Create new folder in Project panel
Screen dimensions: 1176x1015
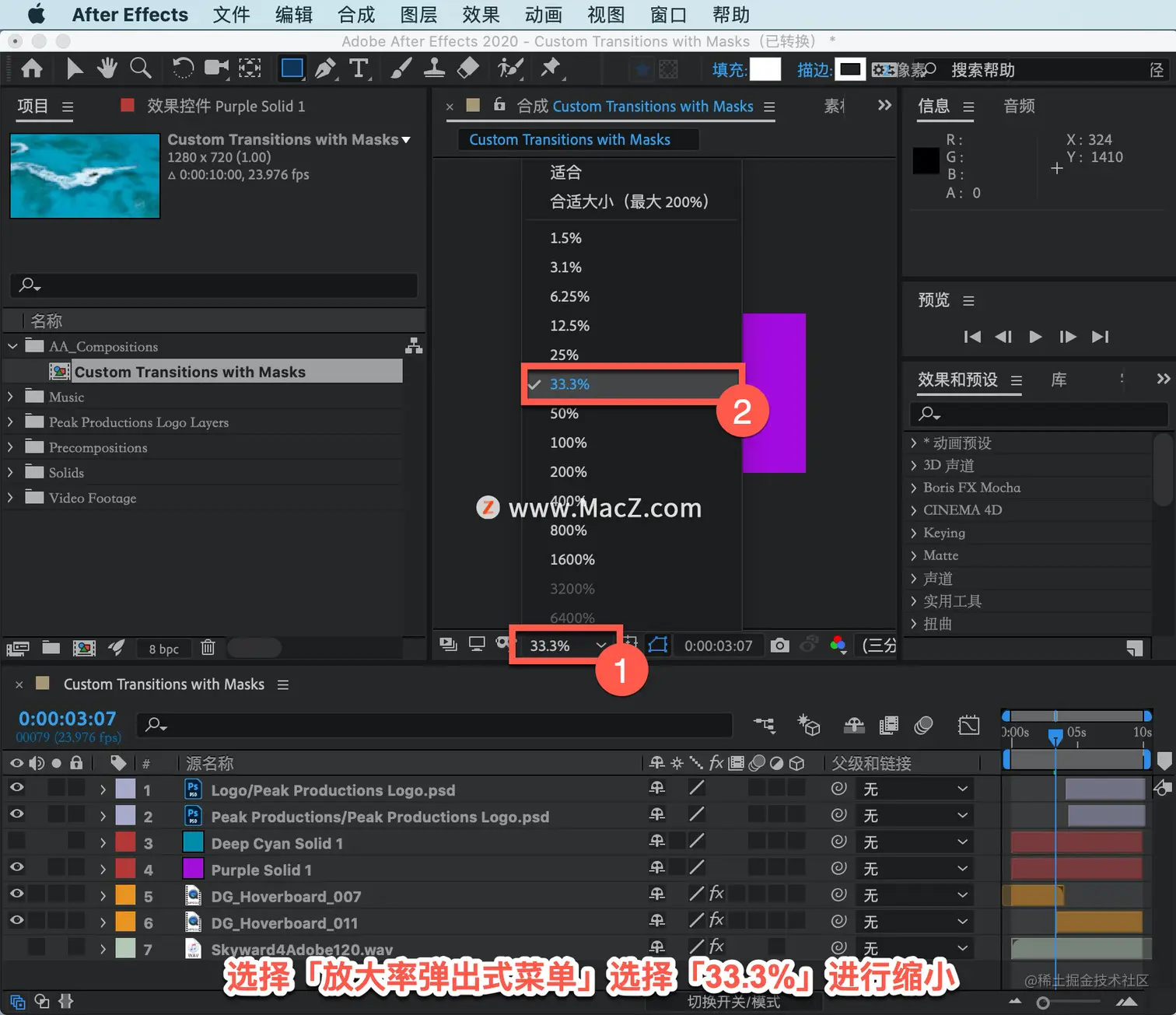(51, 648)
